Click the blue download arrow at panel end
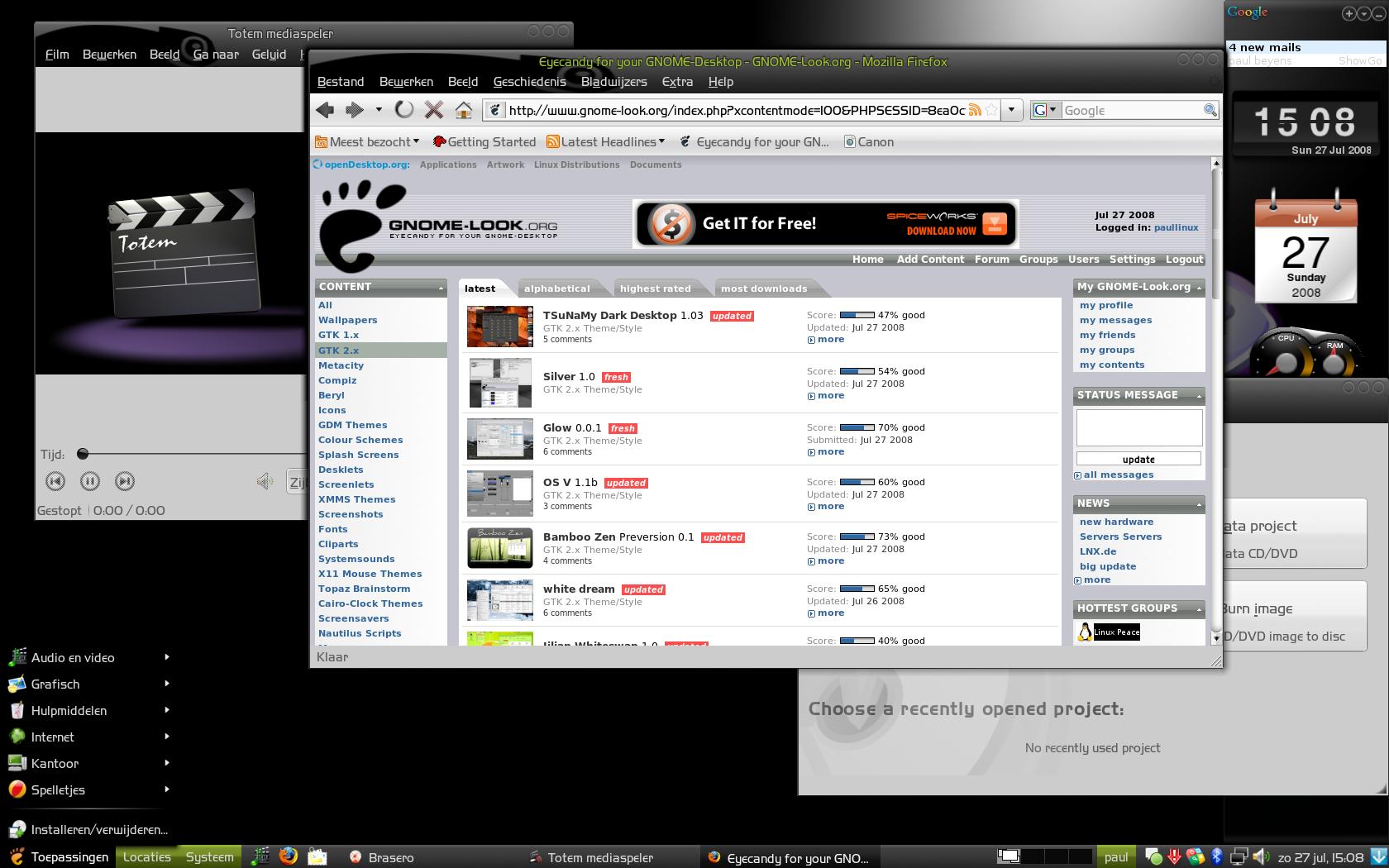 [1379, 856]
